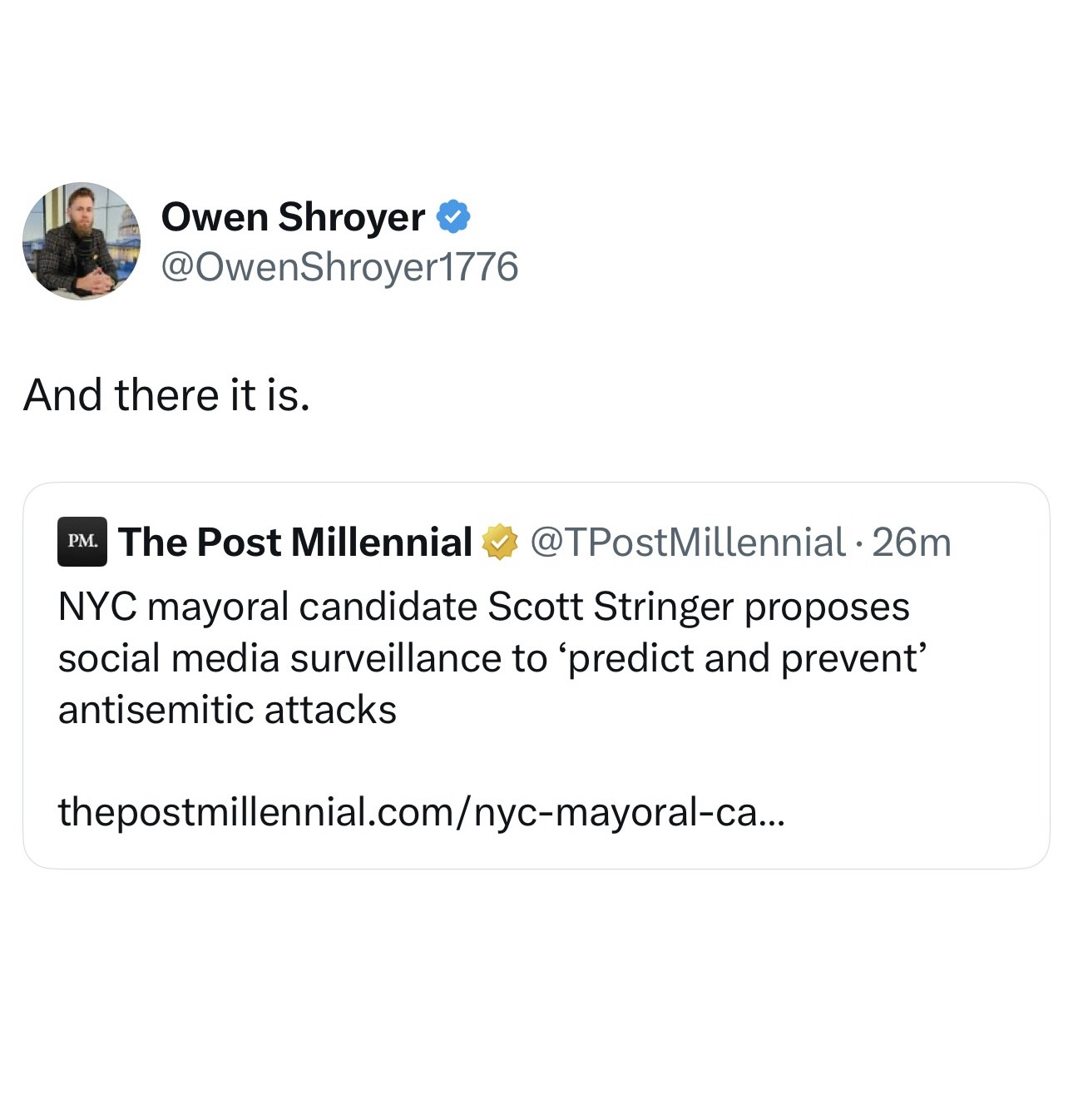Click the word "proposes" in the headline
This screenshot has width=1073, height=1120.
point(827,607)
